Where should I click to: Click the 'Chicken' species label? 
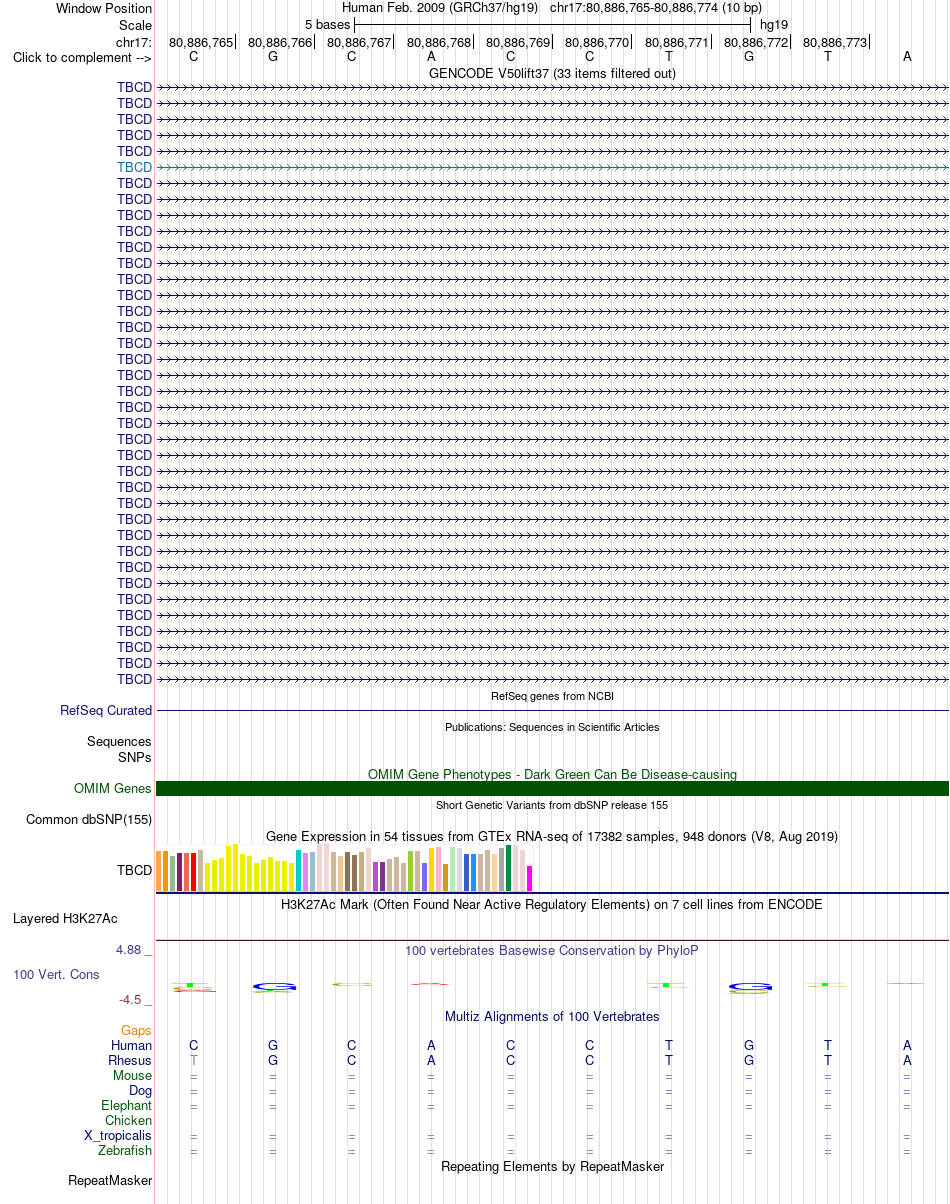click(x=128, y=1121)
